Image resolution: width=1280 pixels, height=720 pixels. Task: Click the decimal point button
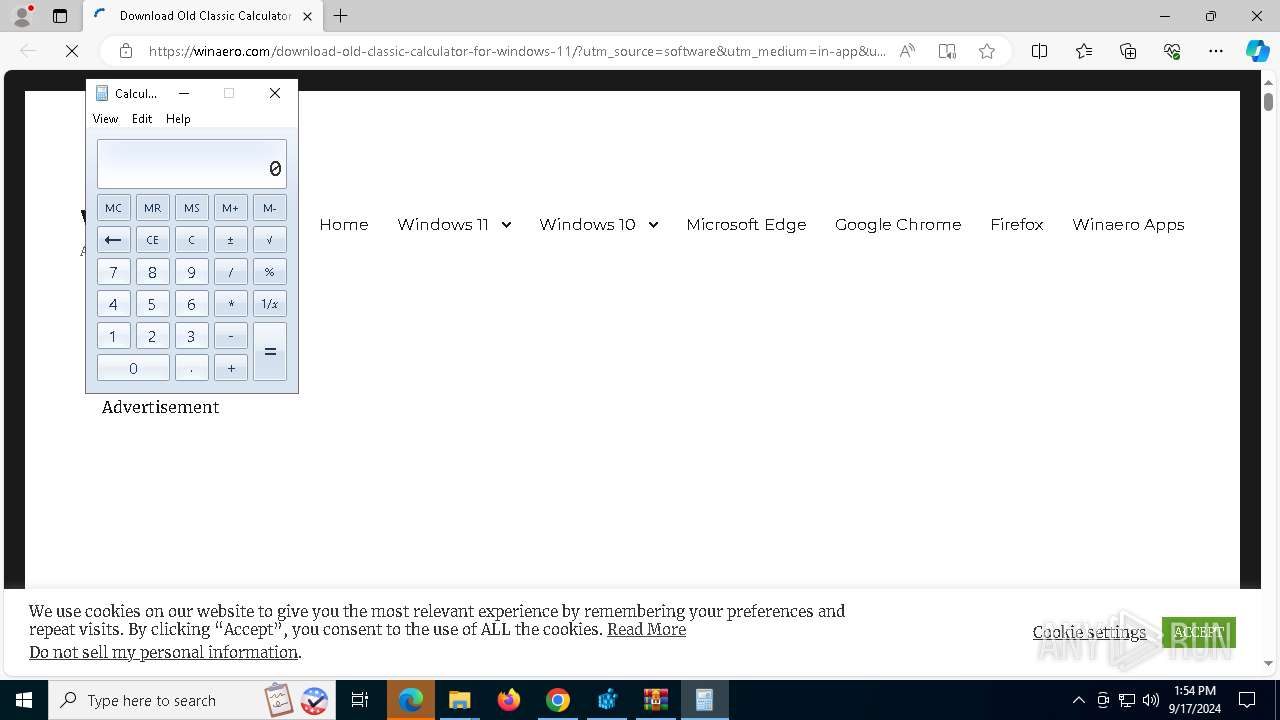pyautogui.click(x=192, y=368)
